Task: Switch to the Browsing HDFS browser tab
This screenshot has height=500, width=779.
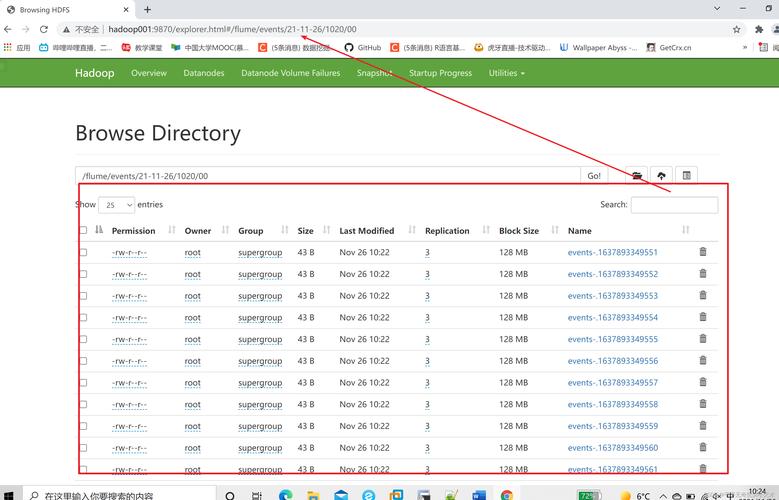Action: (x=67, y=9)
